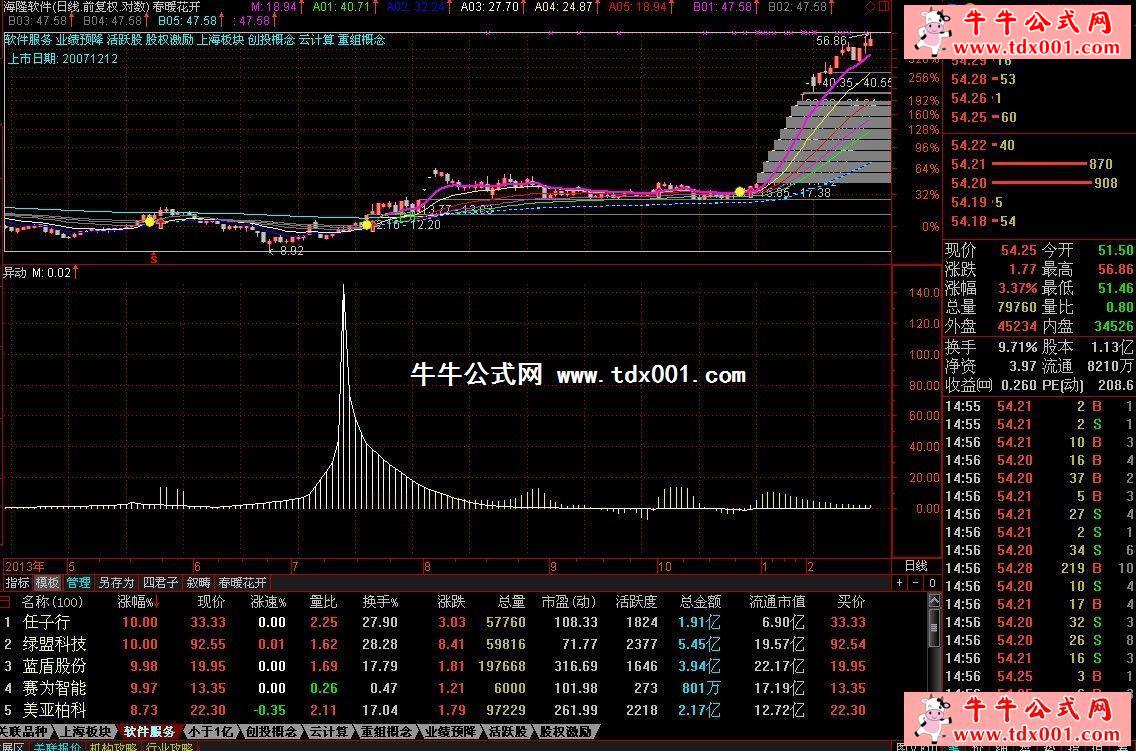Click the red S marker below the K-line
The width and height of the screenshot is (1136, 751).
tap(153, 257)
